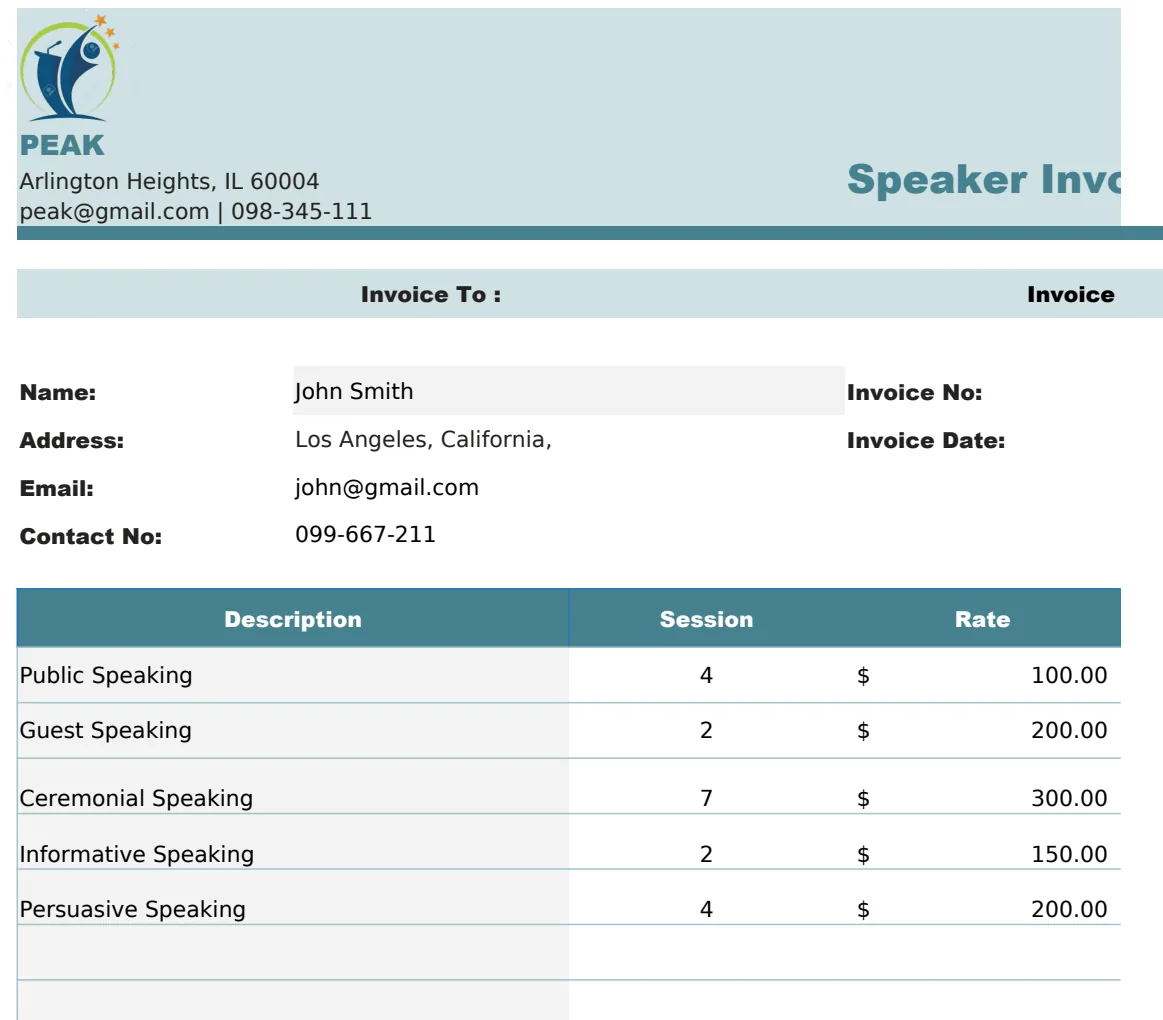Viewport: 1163px width, 1020px height.
Task: Click the 'Contact No:' label
Action: (x=90, y=536)
